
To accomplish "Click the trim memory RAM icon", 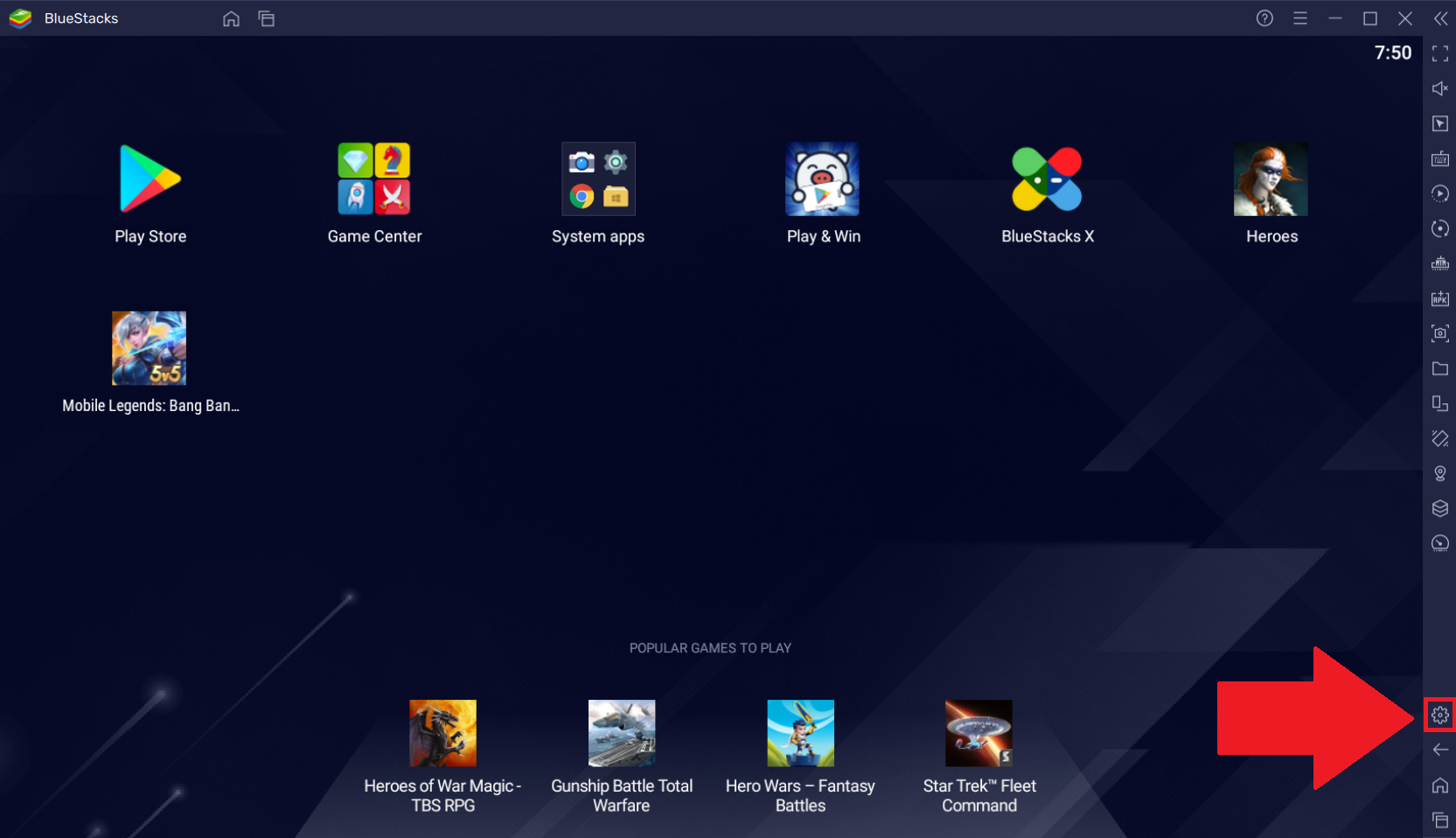I will pos(1440,263).
